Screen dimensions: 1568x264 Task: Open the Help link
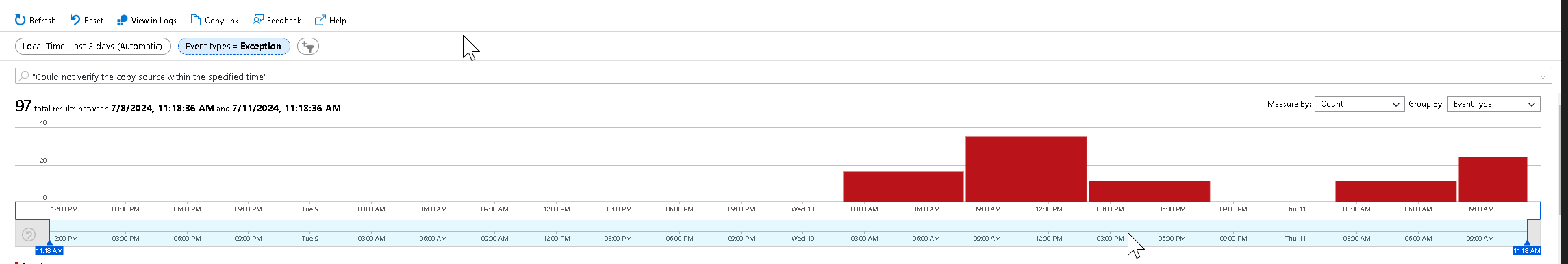[331, 21]
